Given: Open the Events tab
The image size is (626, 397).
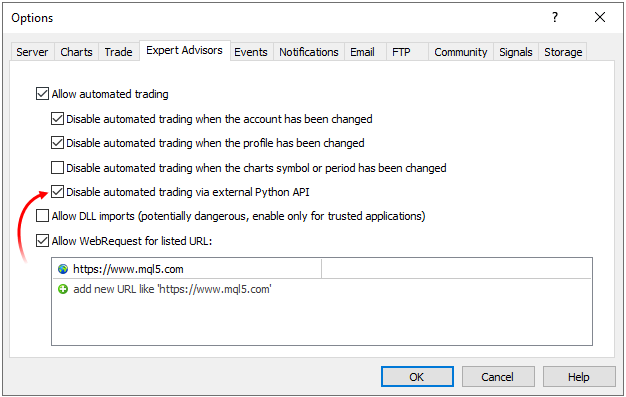Looking at the screenshot, I should pos(251,52).
